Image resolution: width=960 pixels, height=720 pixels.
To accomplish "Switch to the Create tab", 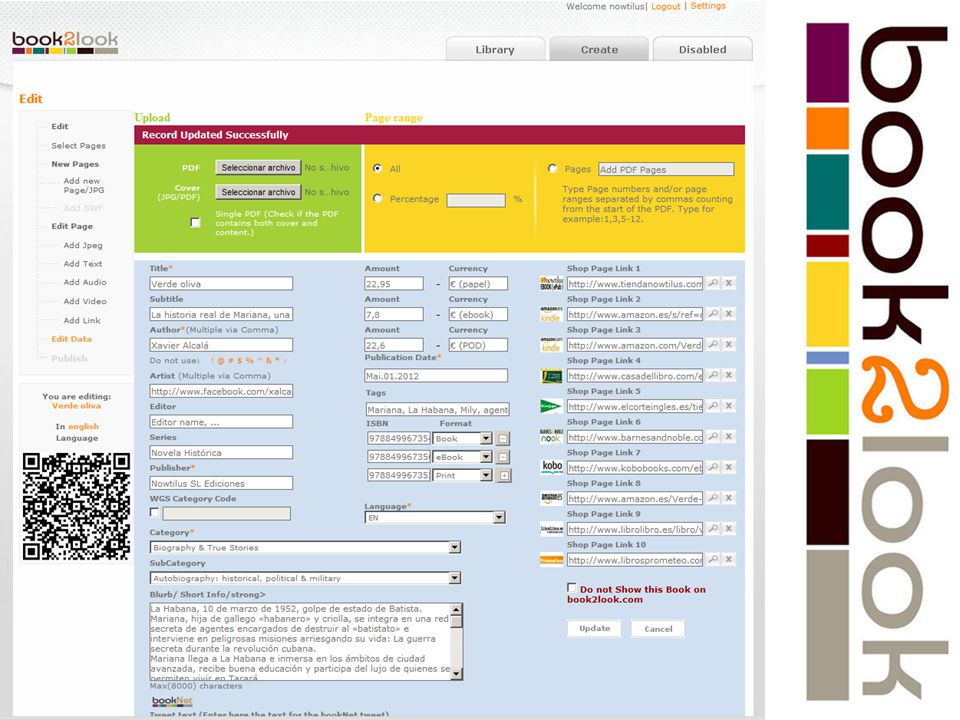I will pos(599,49).
